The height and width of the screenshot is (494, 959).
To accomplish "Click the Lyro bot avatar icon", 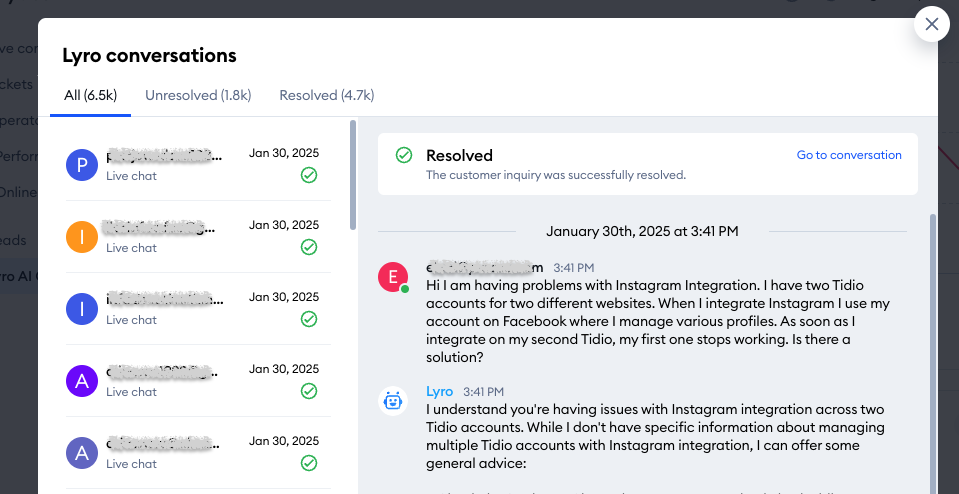I will click(393, 401).
